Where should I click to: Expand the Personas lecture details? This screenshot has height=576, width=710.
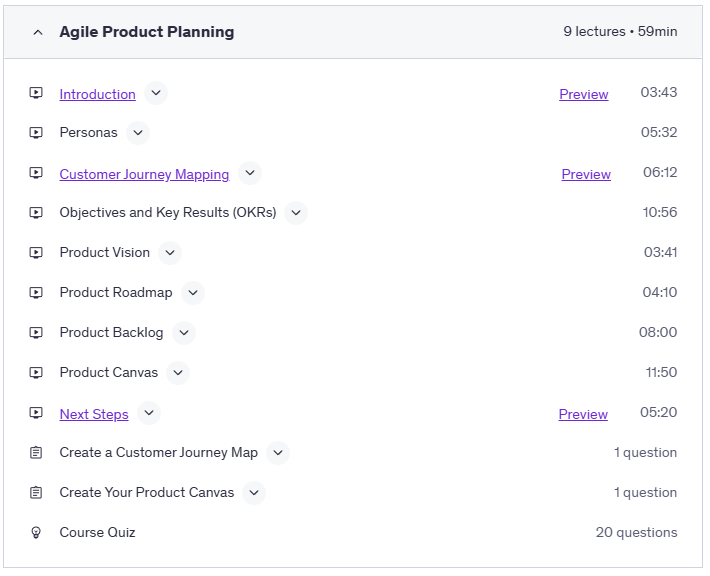pos(138,133)
